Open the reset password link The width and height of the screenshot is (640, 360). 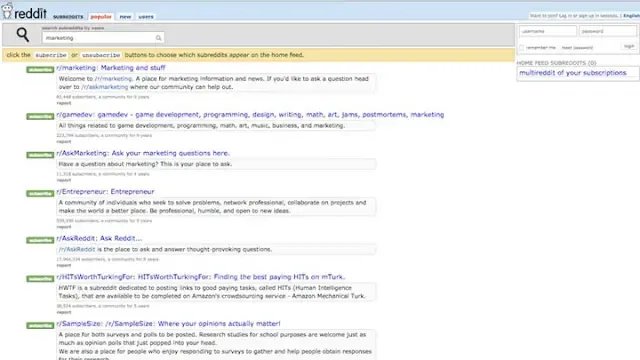tap(577, 48)
